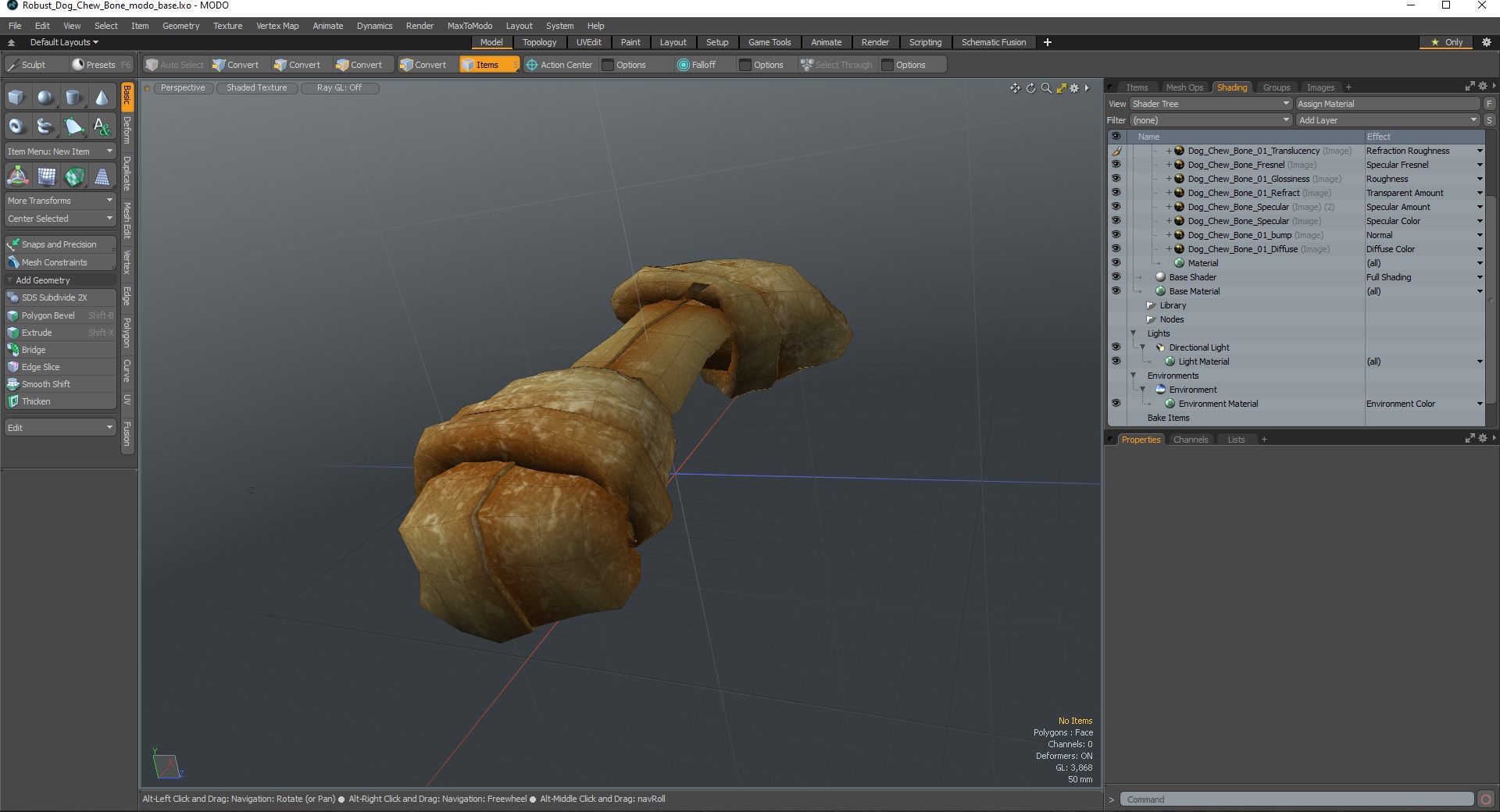Toggle visibility of Environment Material
Screen dimensions: 1500x812
[1116, 404]
